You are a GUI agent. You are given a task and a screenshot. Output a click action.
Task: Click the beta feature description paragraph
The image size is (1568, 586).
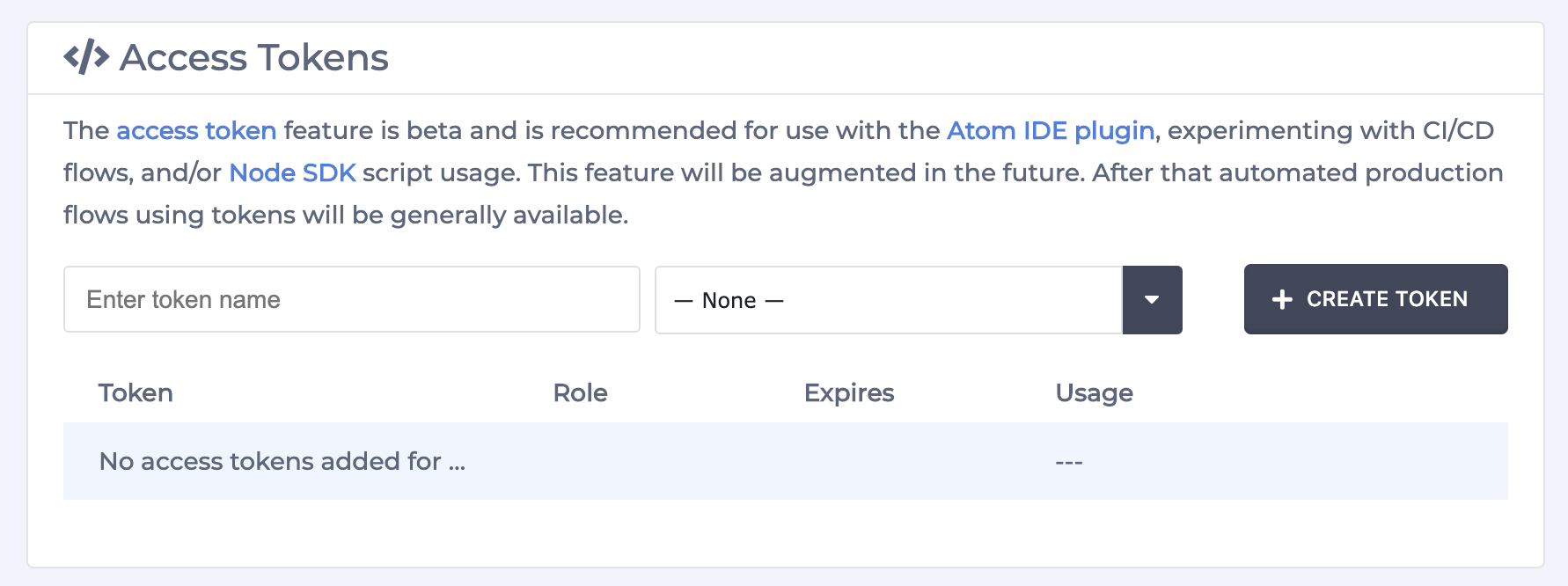(783, 172)
